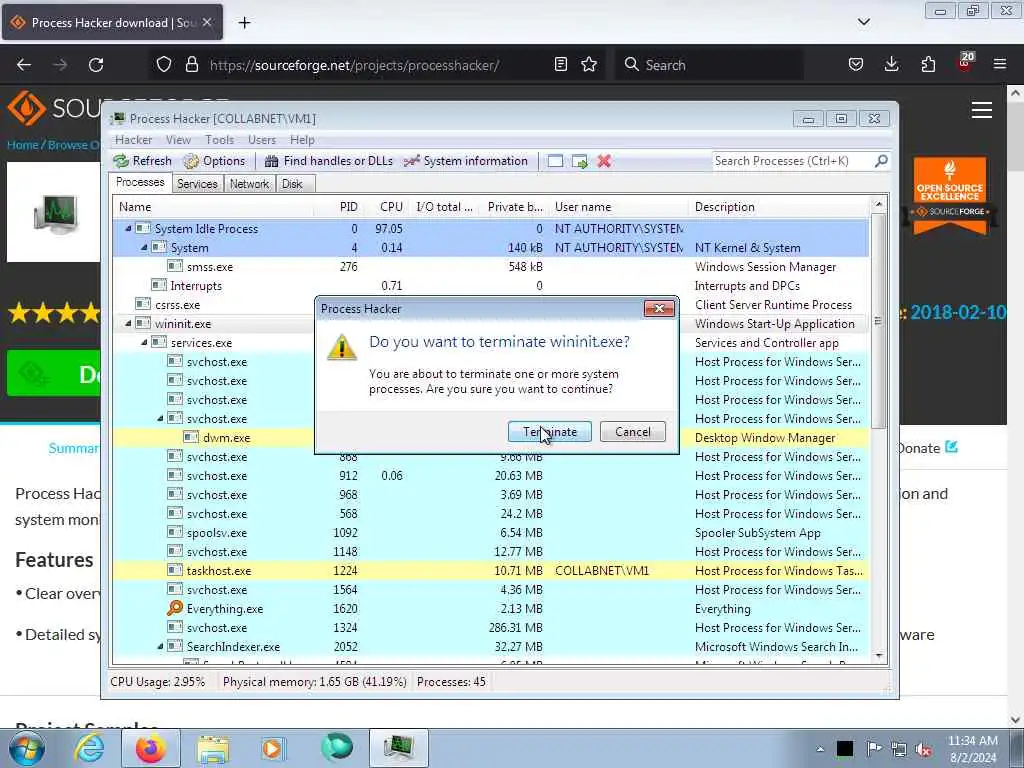Viewport: 1024px width, 768px height.
Task: Sort by the User name column
Action: (x=617, y=207)
